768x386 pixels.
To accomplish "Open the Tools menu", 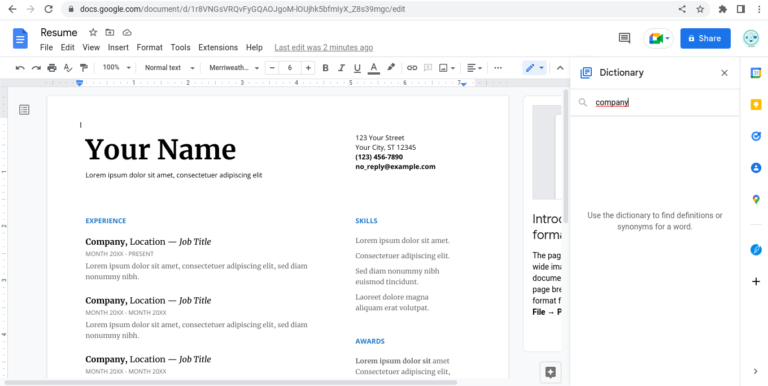I will point(180,48).
